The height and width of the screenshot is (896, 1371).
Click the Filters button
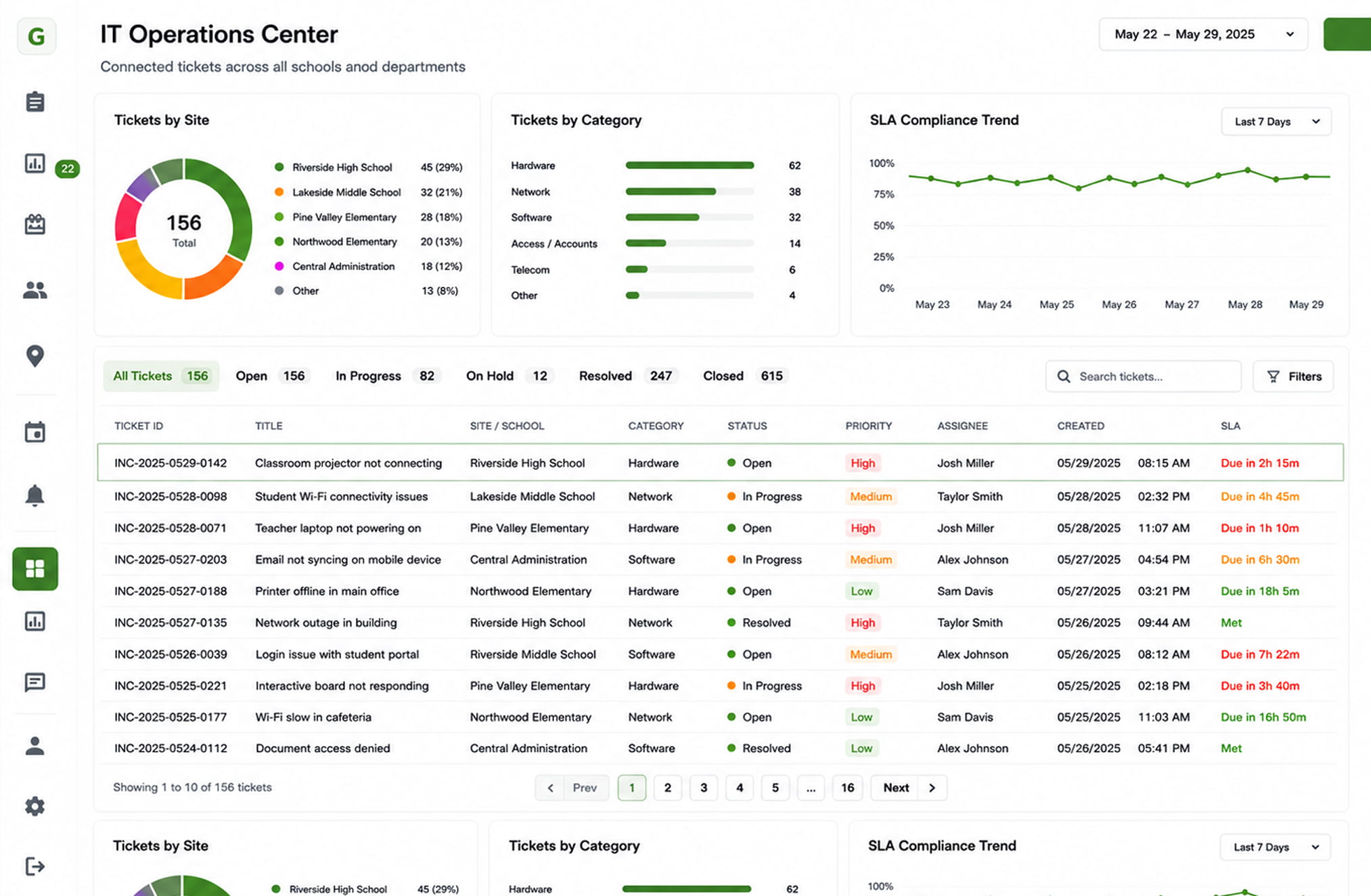tap(1293, 376)
